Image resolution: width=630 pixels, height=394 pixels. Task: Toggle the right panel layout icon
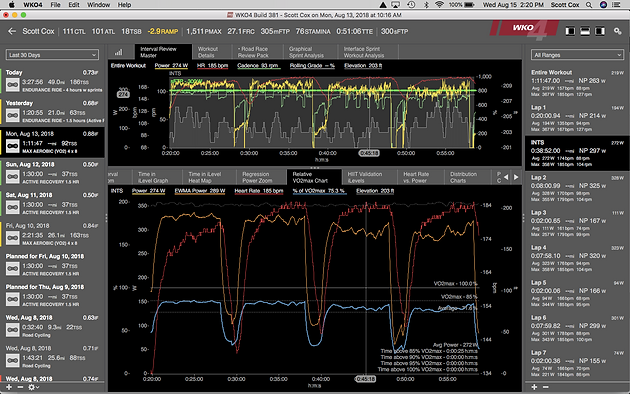point(600,31)
